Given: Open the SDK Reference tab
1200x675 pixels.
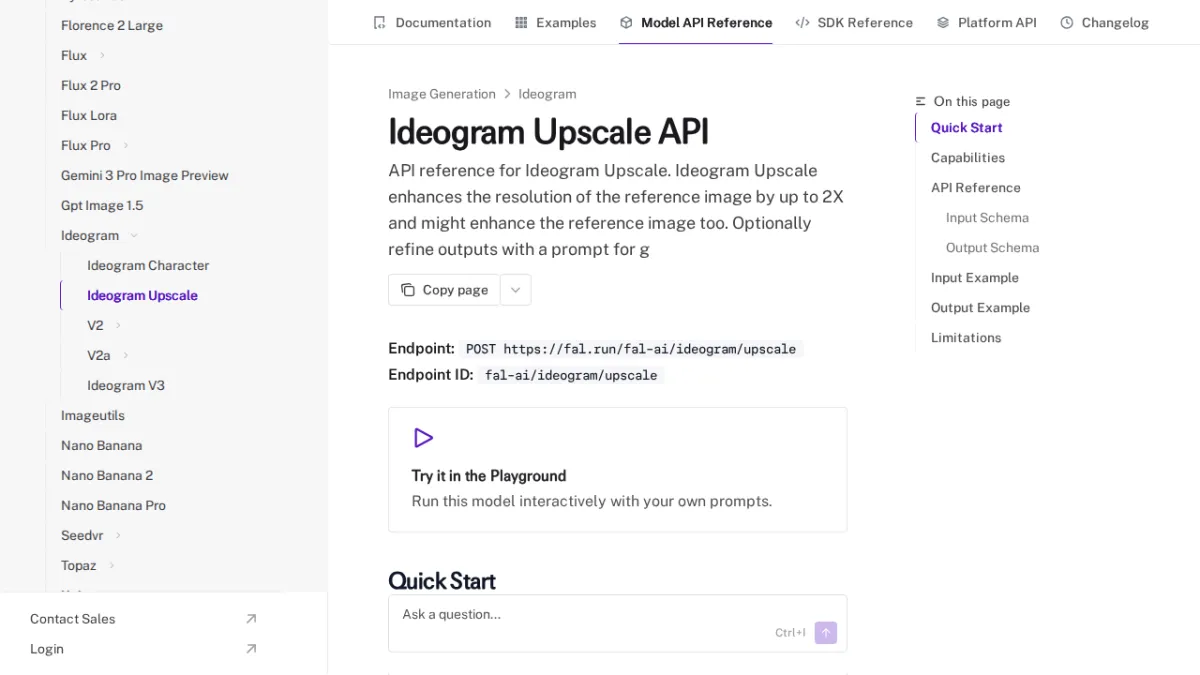Looking at the screenshot, I should click(x=854, y=22).
